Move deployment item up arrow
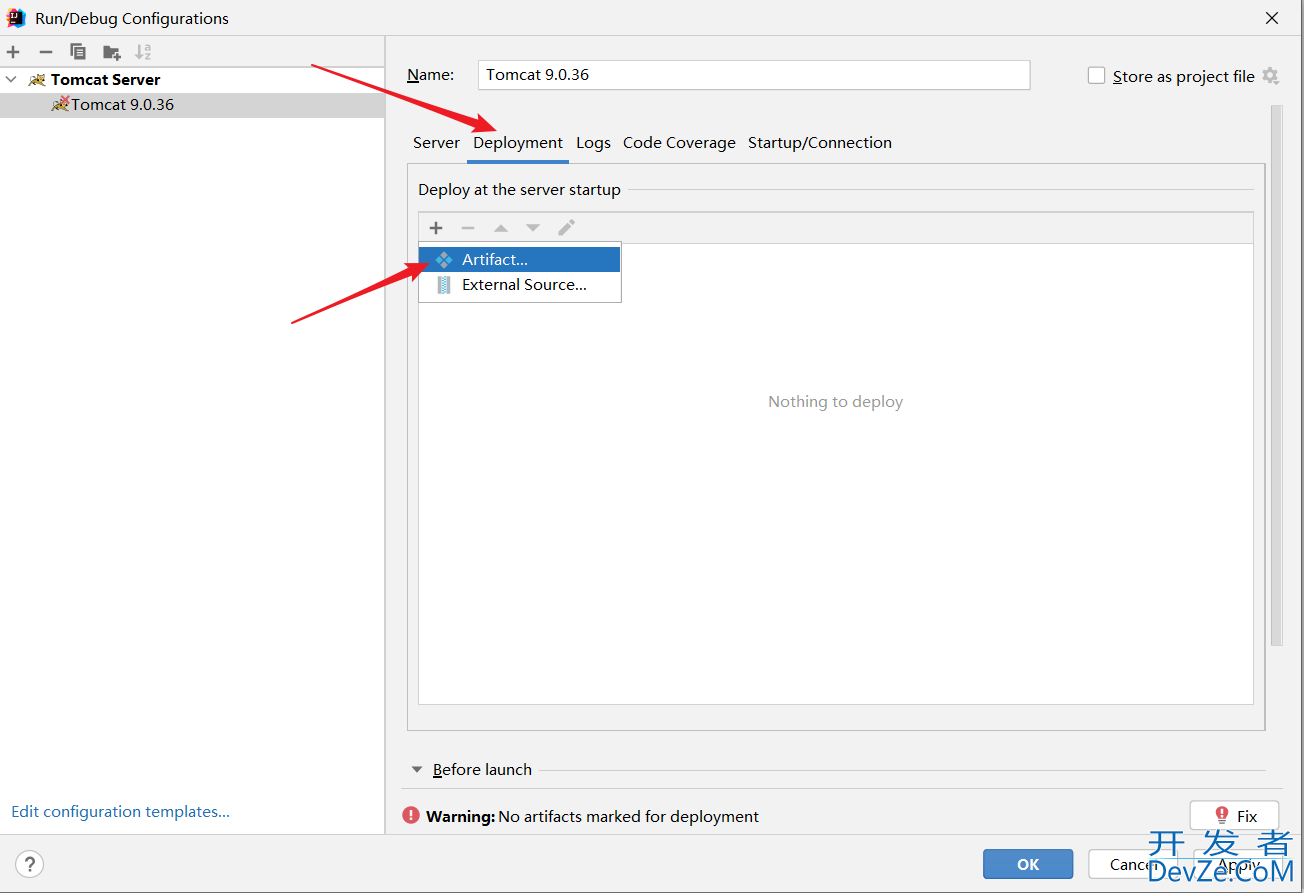Image resolution: width=1304 pixels, height=893 pixels. [501, 228]
